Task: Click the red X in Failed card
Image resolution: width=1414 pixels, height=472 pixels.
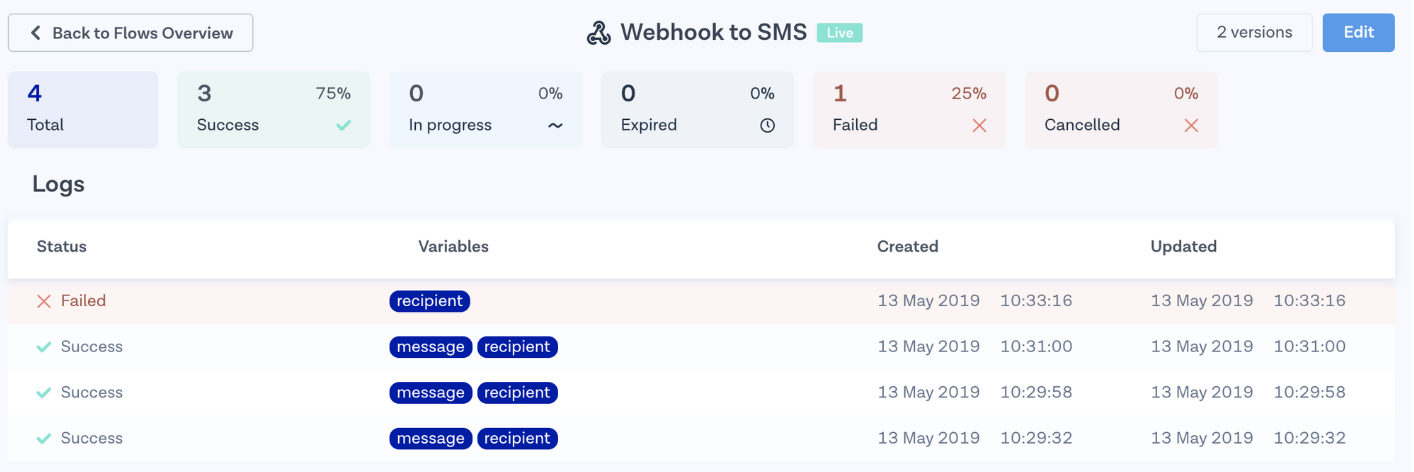Action: [x=979, y=126]
